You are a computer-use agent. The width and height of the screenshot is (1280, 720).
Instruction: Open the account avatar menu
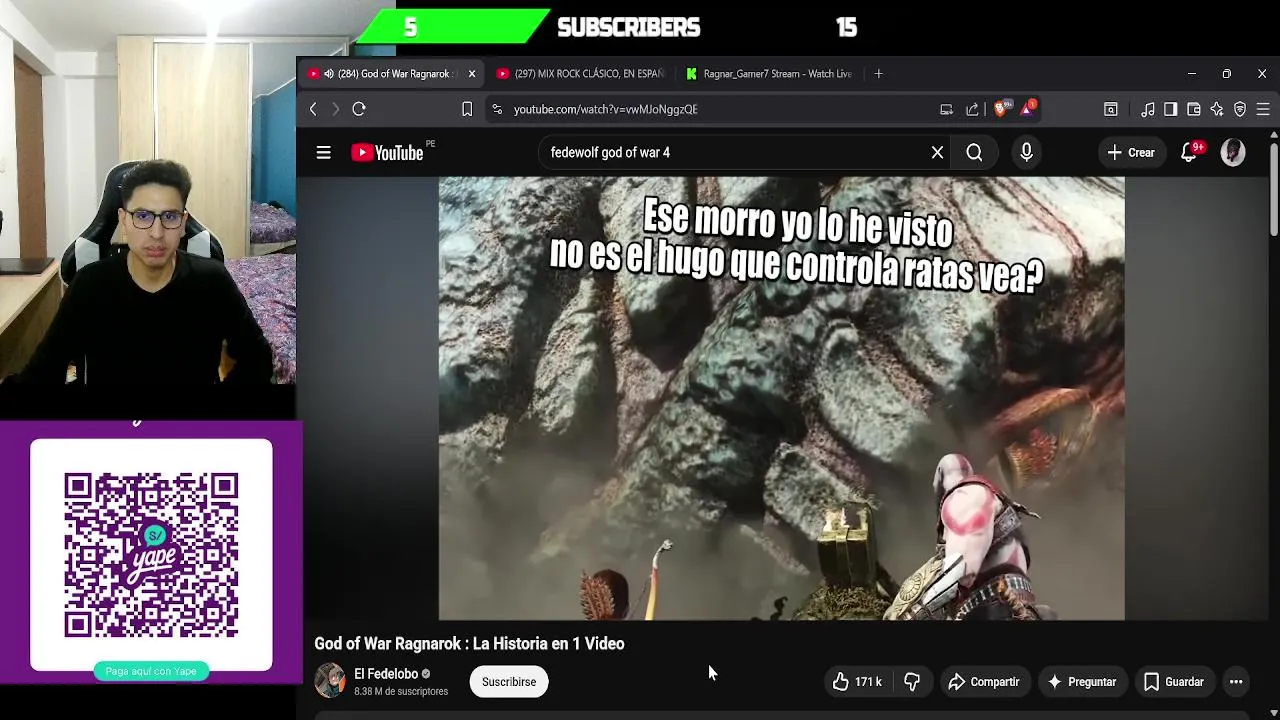tap(1233, 152)
